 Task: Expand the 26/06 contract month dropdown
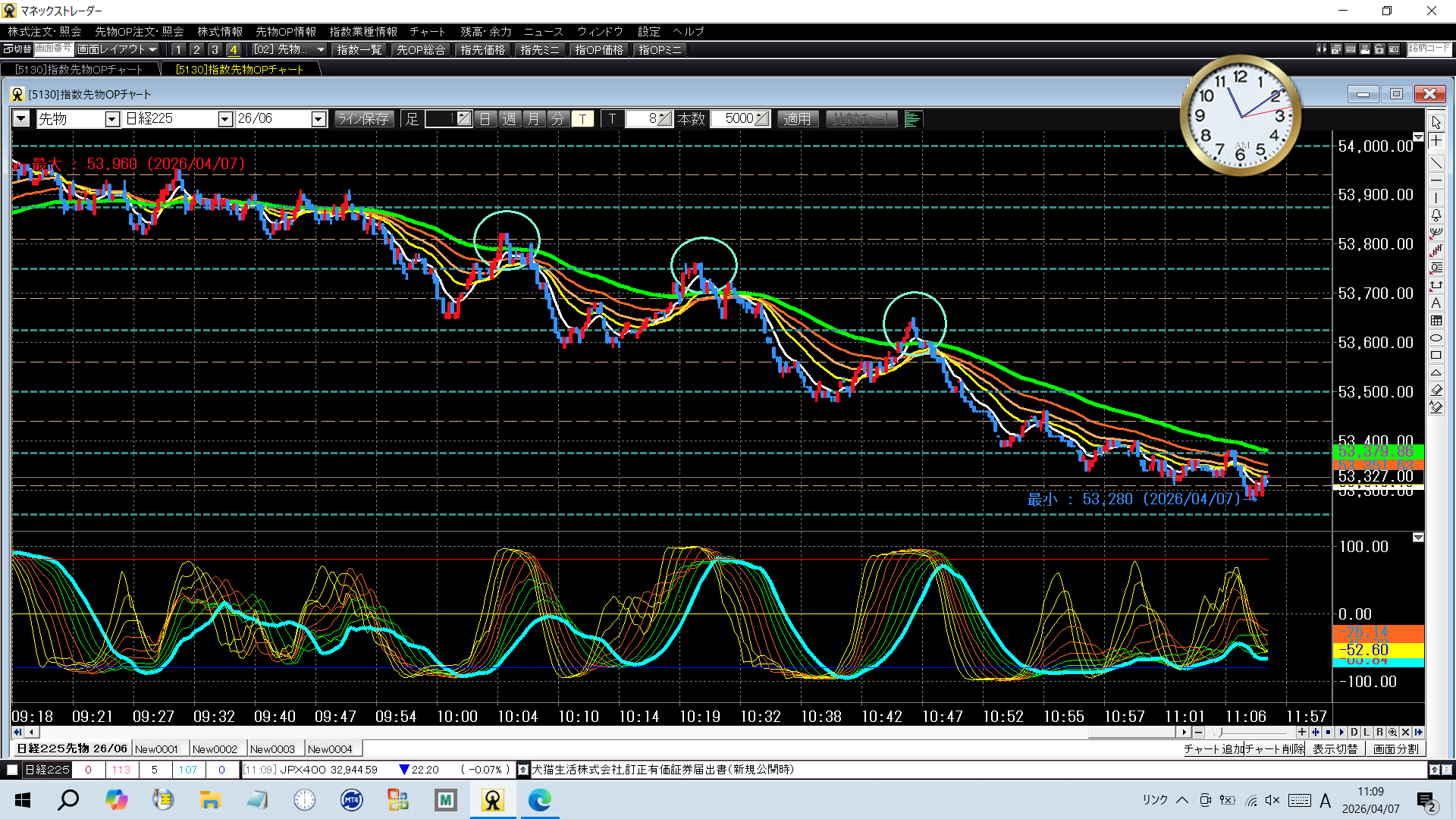318,119
